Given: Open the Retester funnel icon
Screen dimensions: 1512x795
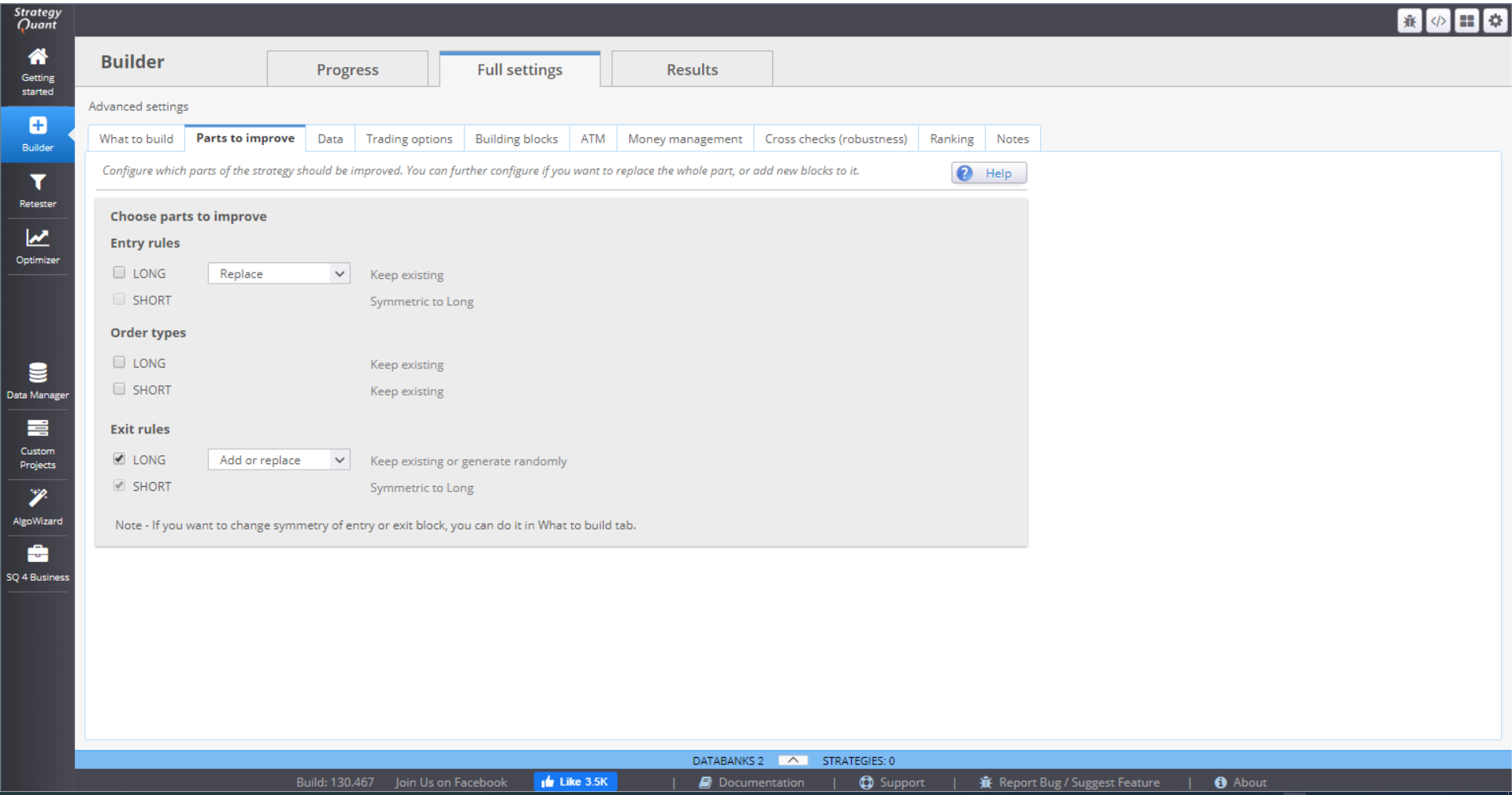Looking at the screenshot, I should pyautogui.click(x=38, y=182).
